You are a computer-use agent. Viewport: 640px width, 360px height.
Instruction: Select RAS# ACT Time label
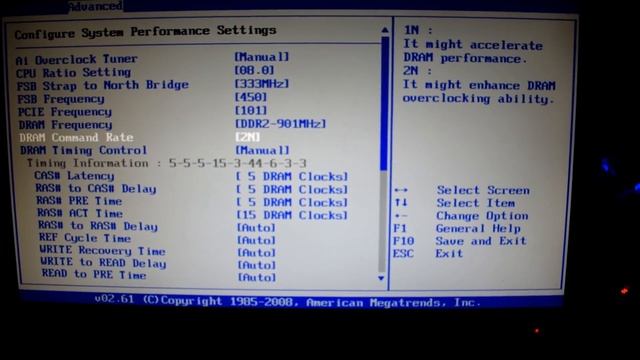[x=80, y=213]
